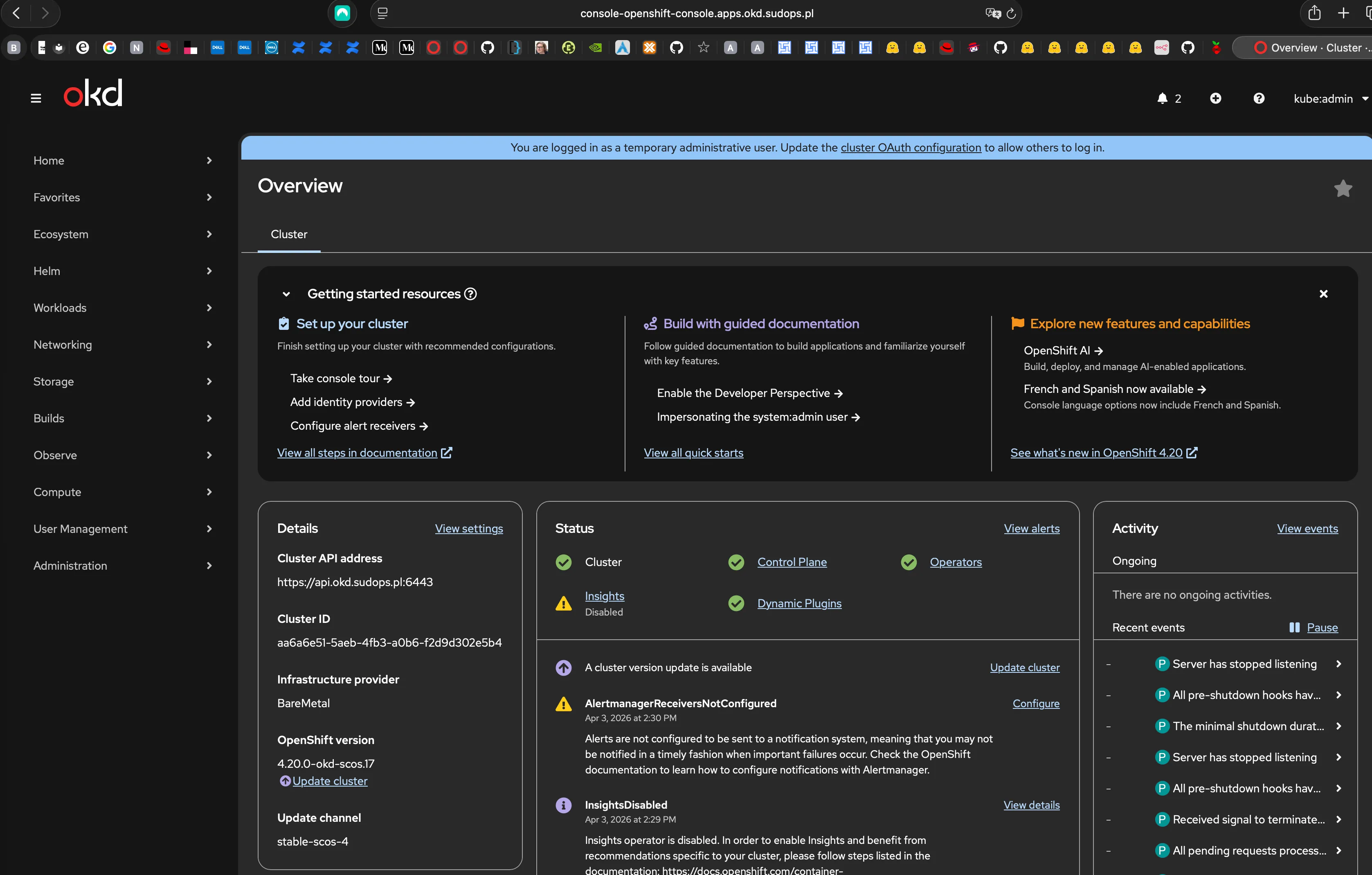Close the Getting started resources card
The width and height of the screenshot is (1372, 875).
(1323, 294)
